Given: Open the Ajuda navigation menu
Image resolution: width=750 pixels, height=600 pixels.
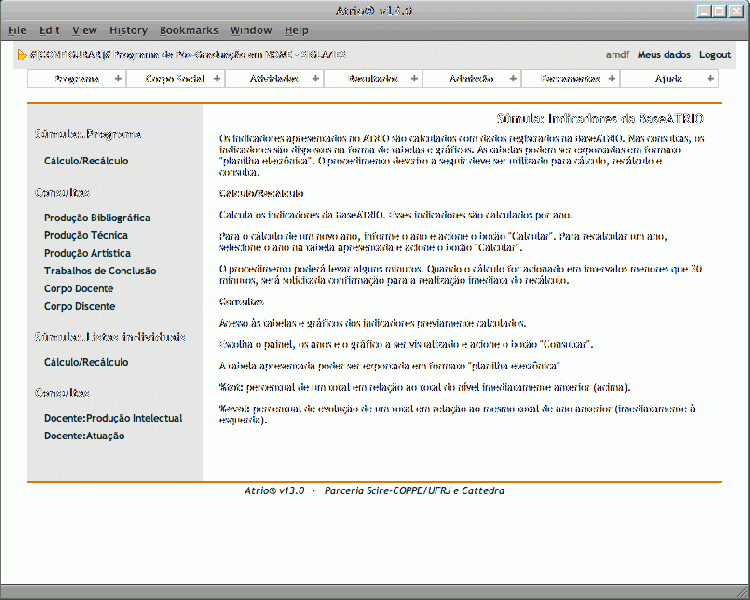Looking at the screenshot, I should coord(668,79).
